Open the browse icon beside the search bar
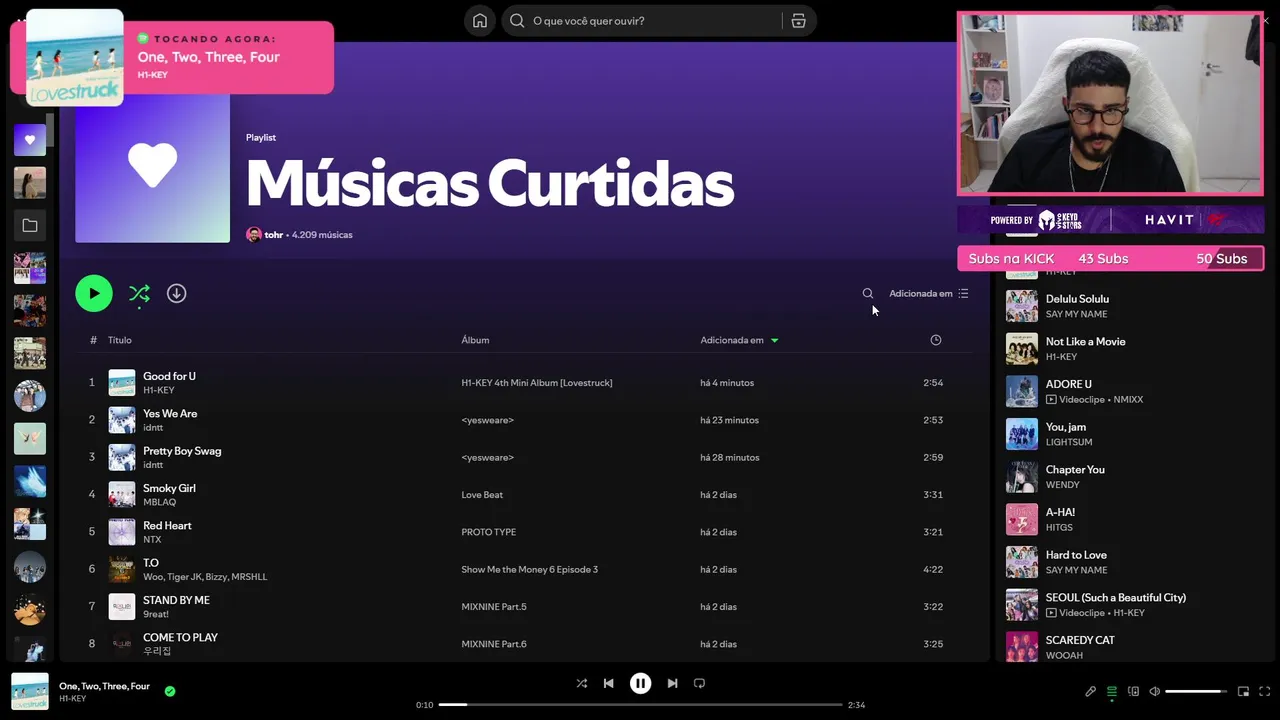Screen dimensions: 1280x720 tap(798, 21)
